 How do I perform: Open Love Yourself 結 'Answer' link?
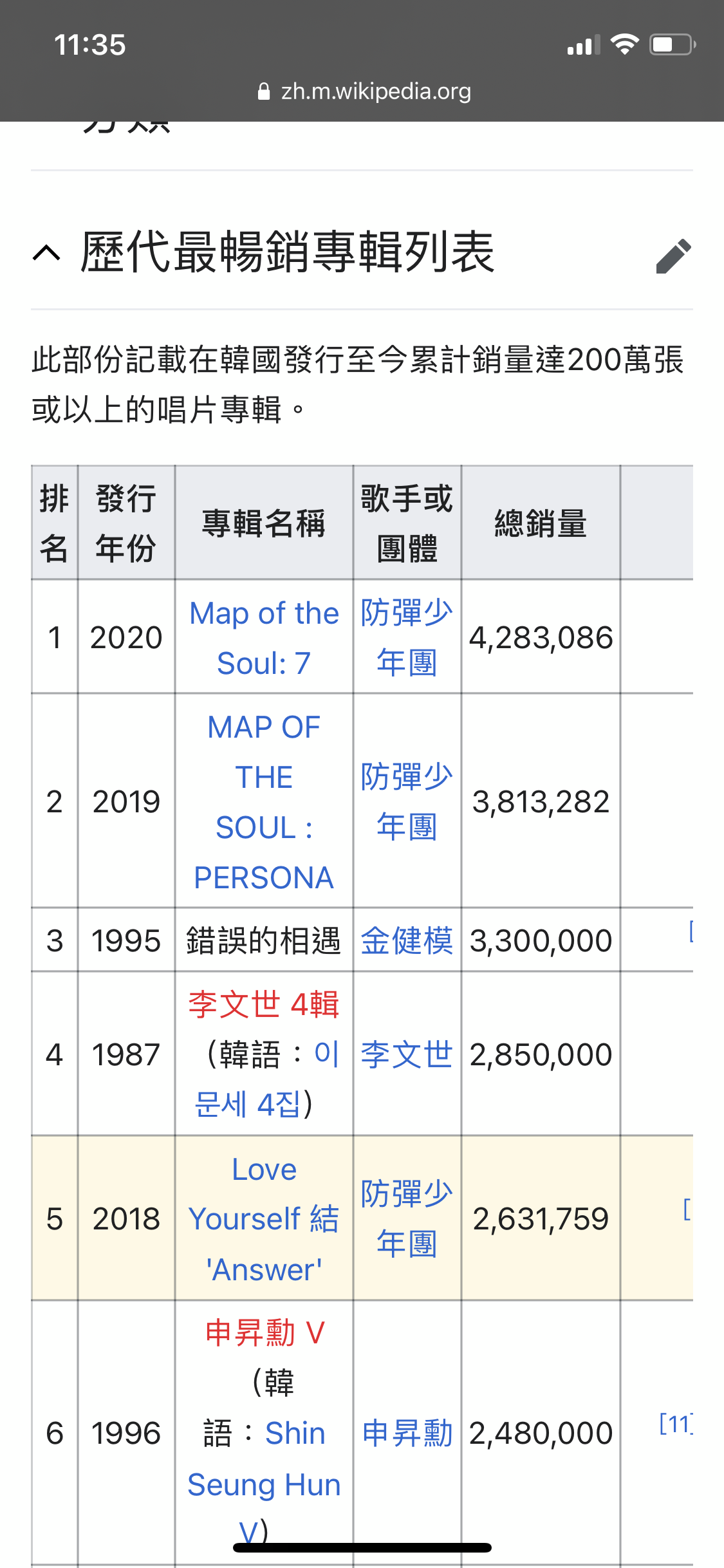264,1219
